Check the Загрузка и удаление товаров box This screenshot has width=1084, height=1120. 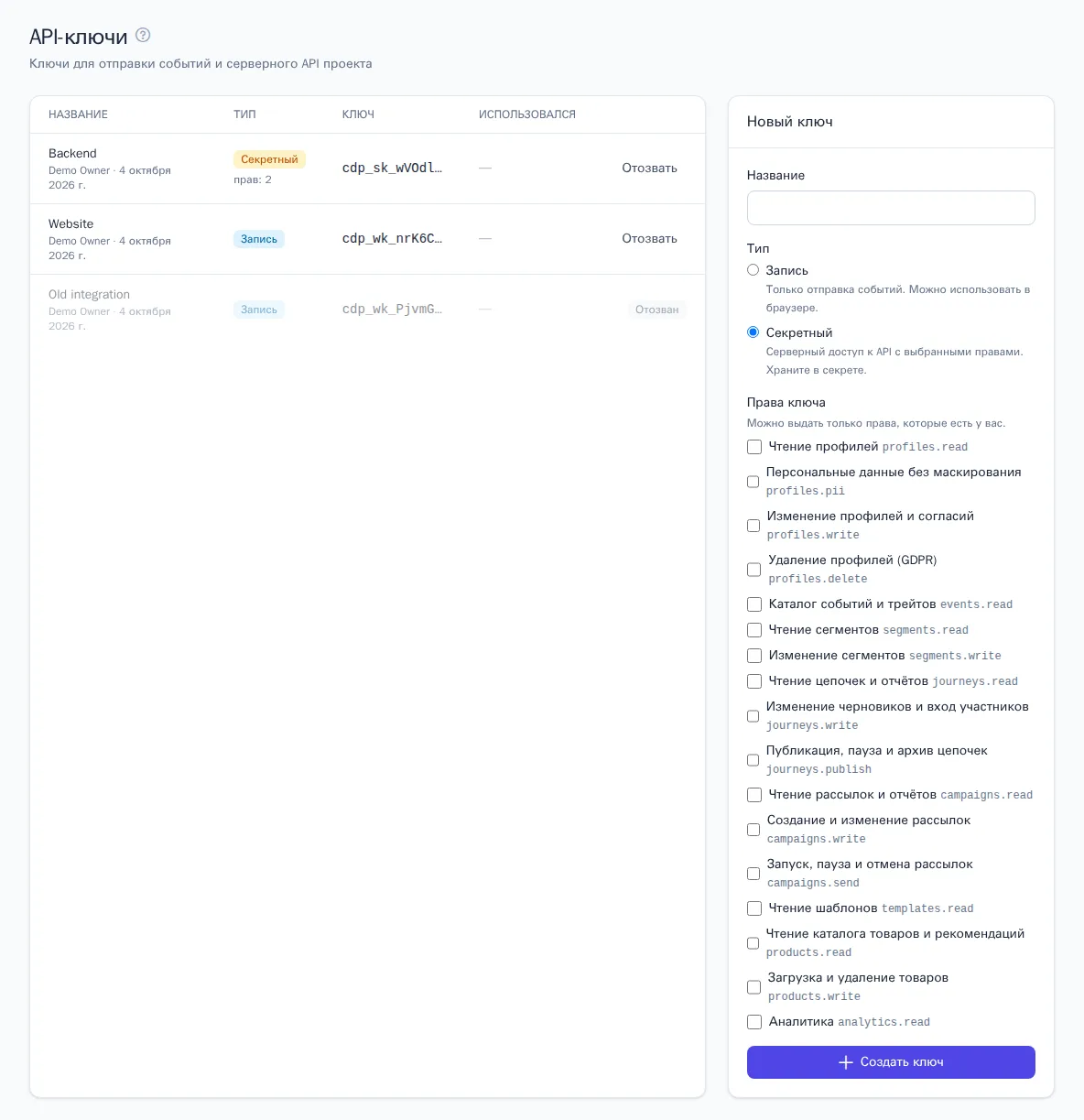(754, 987)
